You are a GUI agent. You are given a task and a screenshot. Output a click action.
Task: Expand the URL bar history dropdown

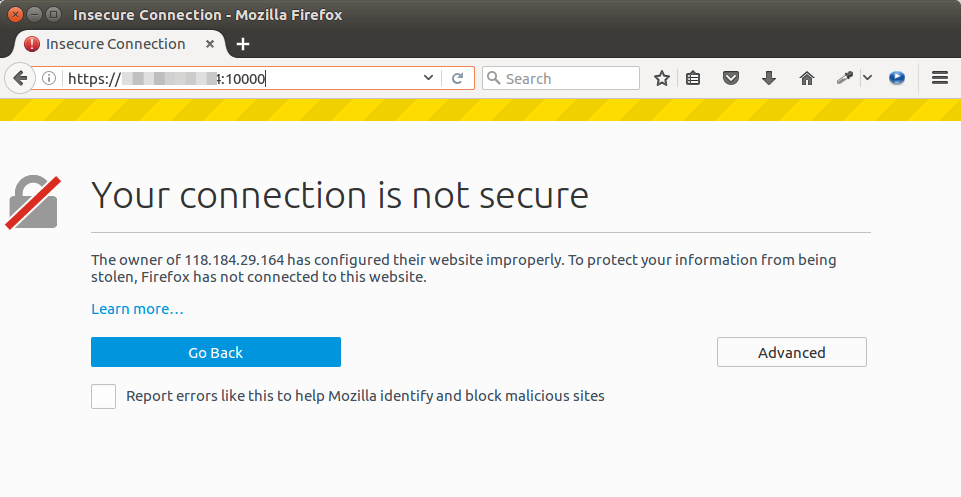tap(429, 78)
